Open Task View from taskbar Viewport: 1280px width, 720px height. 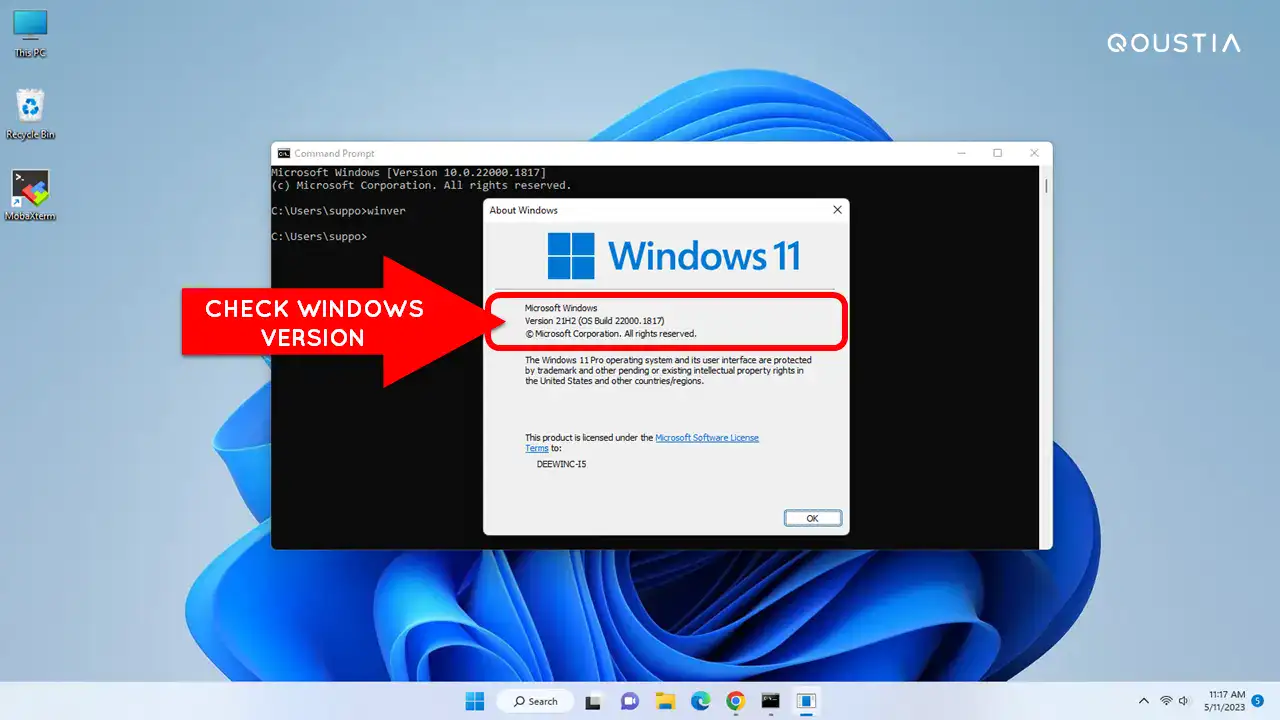pyautogui.click(x=593, y=701)
